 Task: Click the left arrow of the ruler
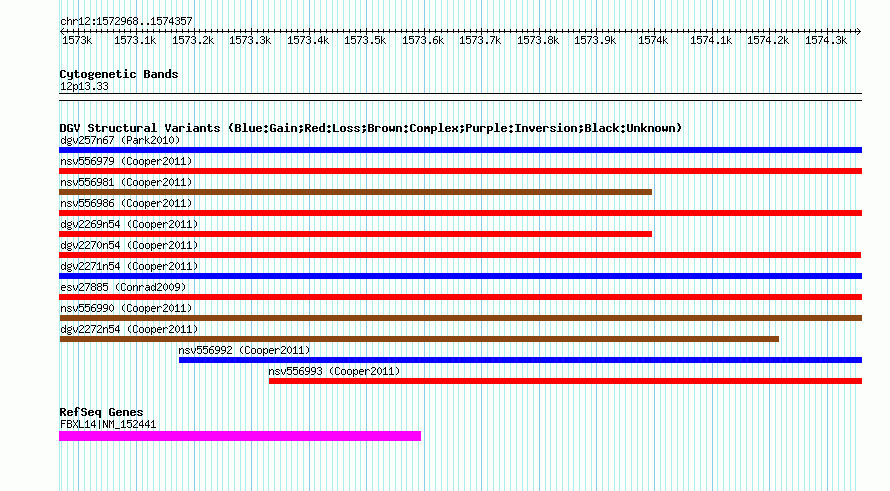point(62,31)
